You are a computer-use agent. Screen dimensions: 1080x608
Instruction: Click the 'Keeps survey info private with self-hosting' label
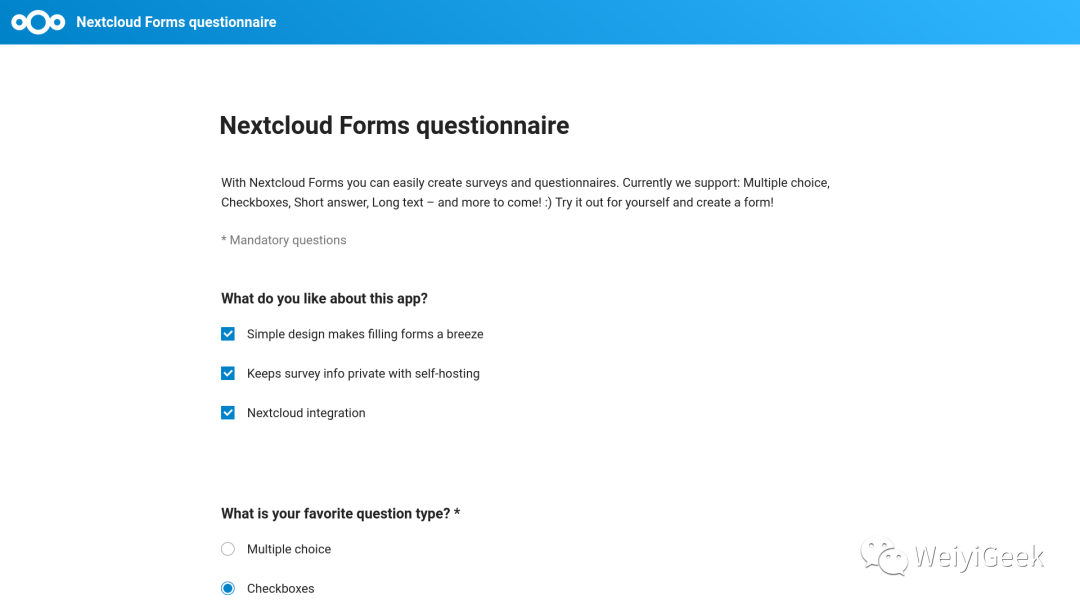363,374
